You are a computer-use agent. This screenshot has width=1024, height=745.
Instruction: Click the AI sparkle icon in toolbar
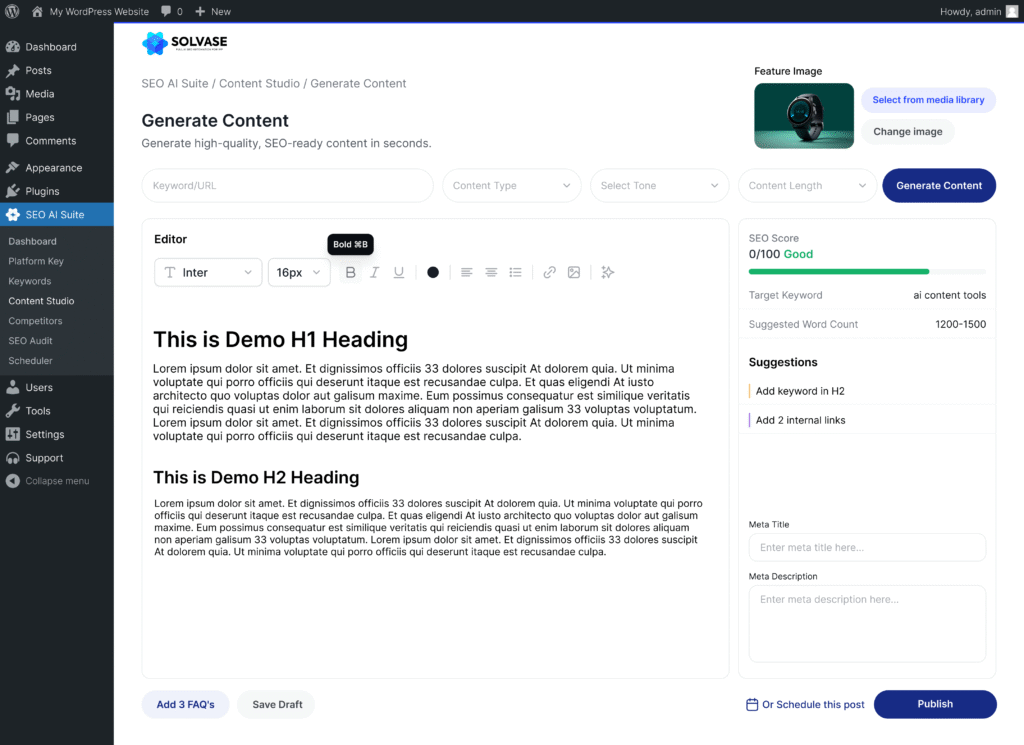607,272
